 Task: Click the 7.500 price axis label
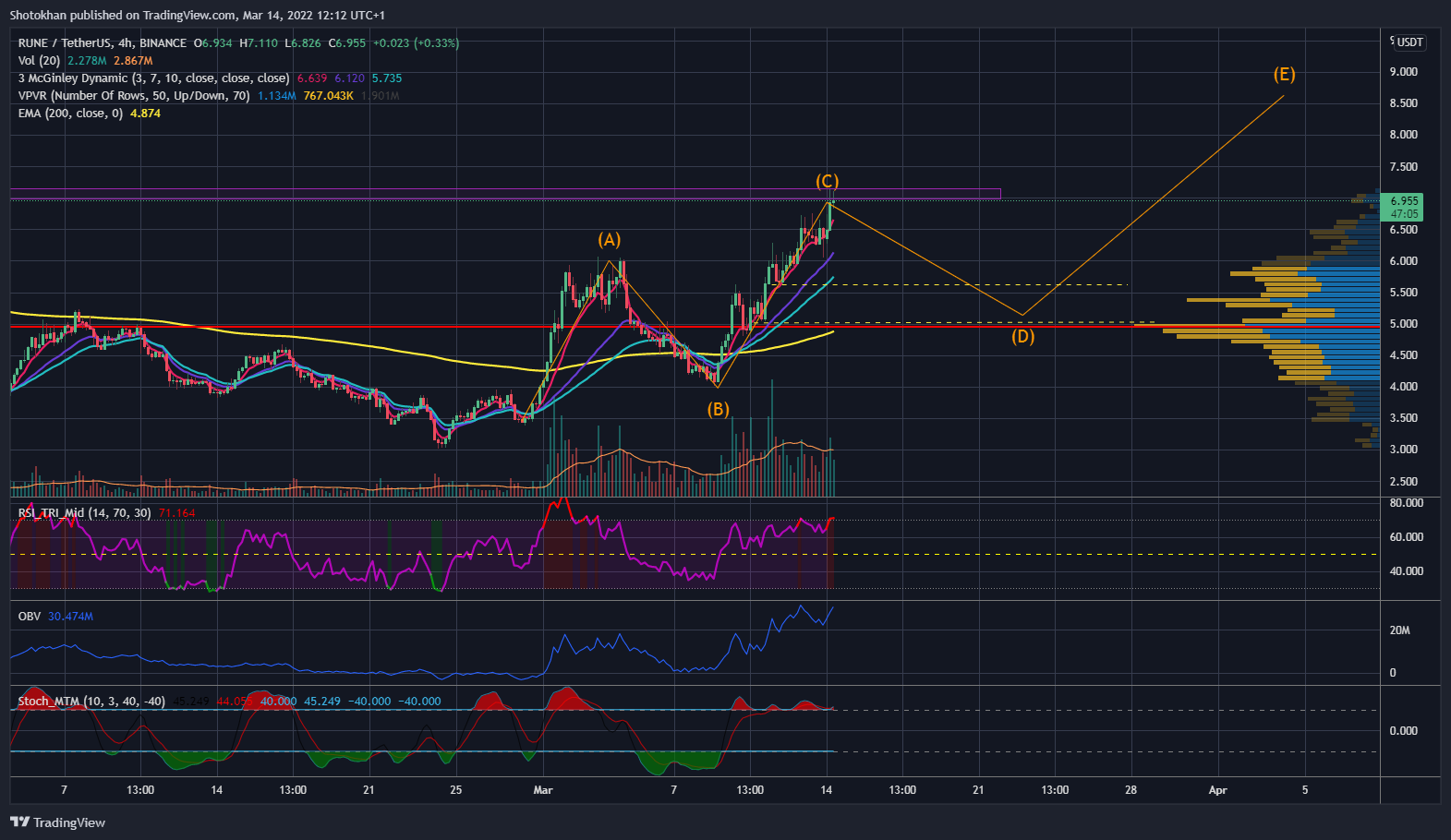pos(1403,167)
